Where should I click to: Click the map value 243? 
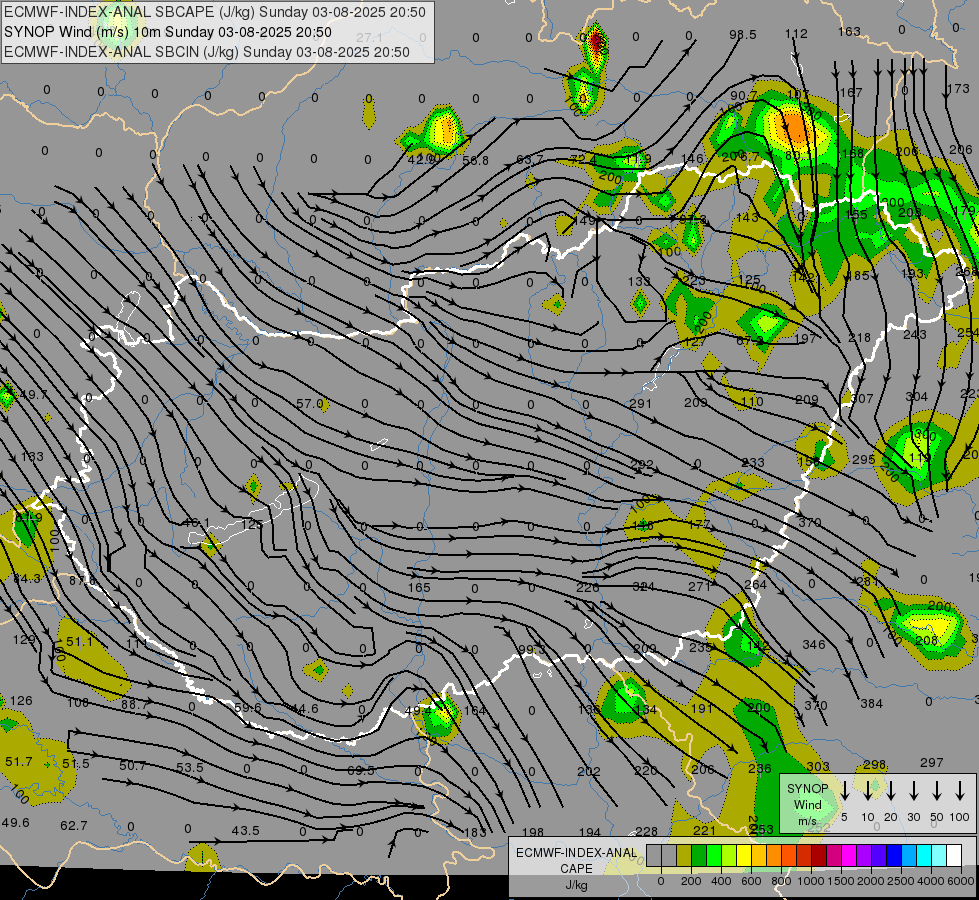point(915,335)
